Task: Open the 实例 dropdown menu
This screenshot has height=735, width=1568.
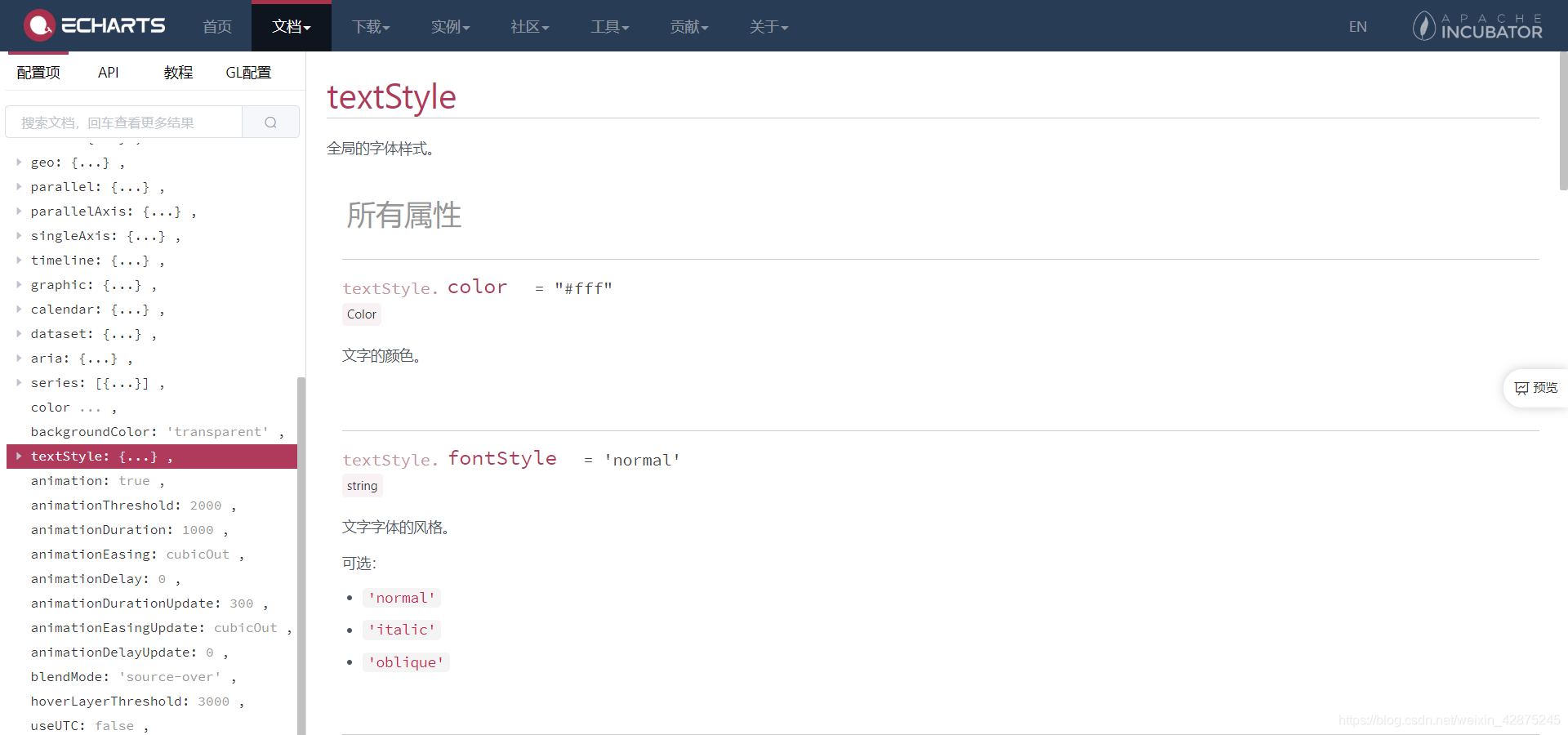Action: tap(451, 27)
